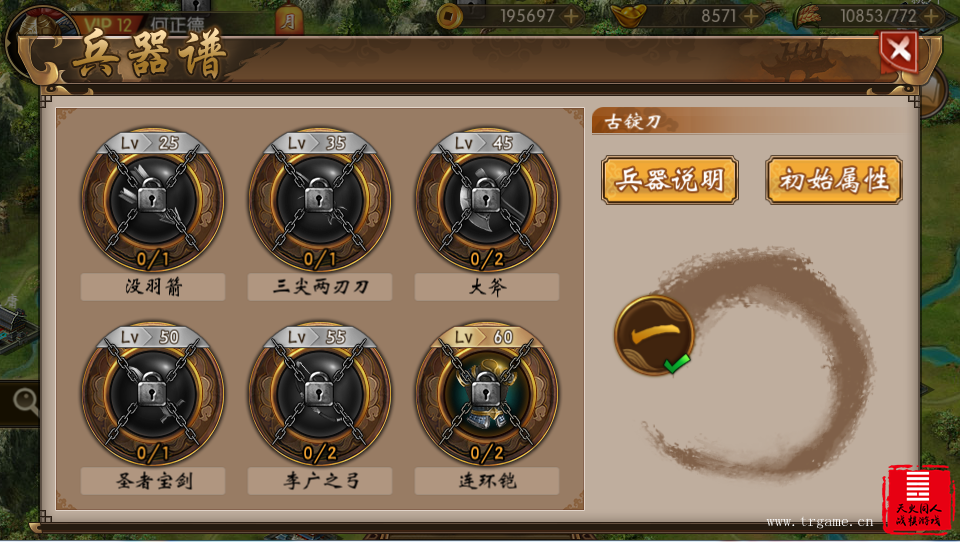This screenshot has width=960, height=542.
Task: Click the checked 古锭刀 fragment medallion
Action: tap(654, 335)
